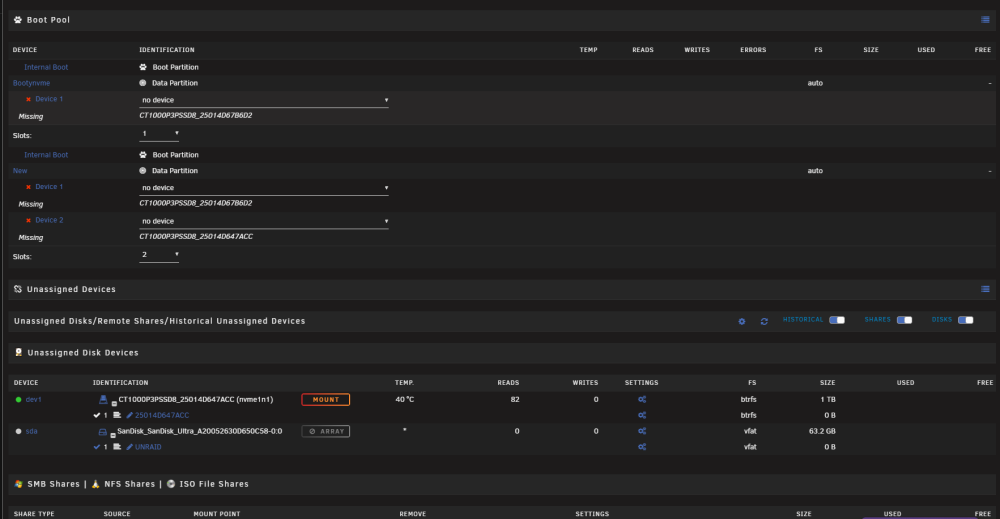The width and height of the screenshot is (1000, 519).
Task: Click the SHARE TYPE column header
Action: [34, 514]
